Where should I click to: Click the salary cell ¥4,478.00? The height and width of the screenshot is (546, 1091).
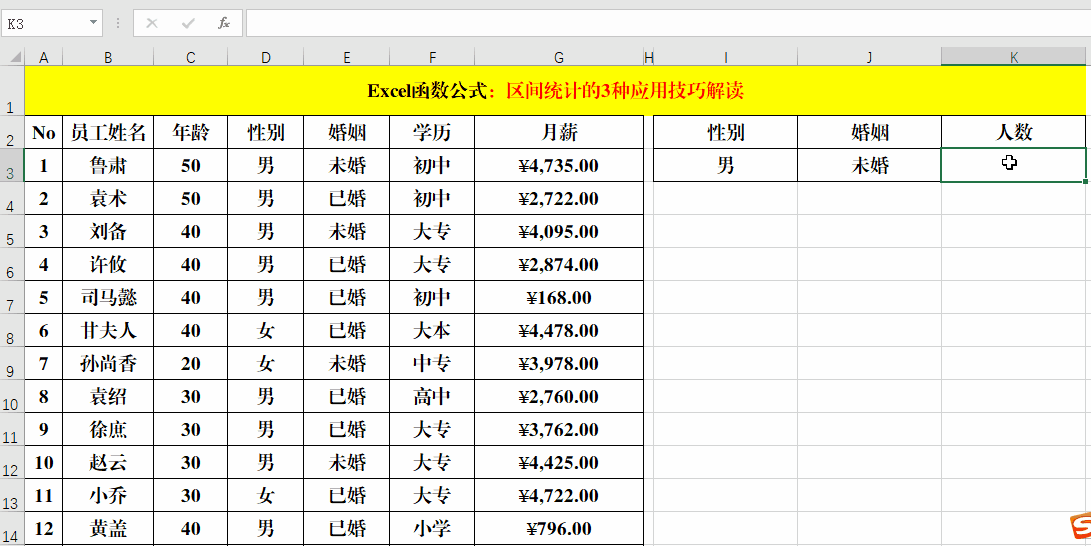[x=559, y=331]
